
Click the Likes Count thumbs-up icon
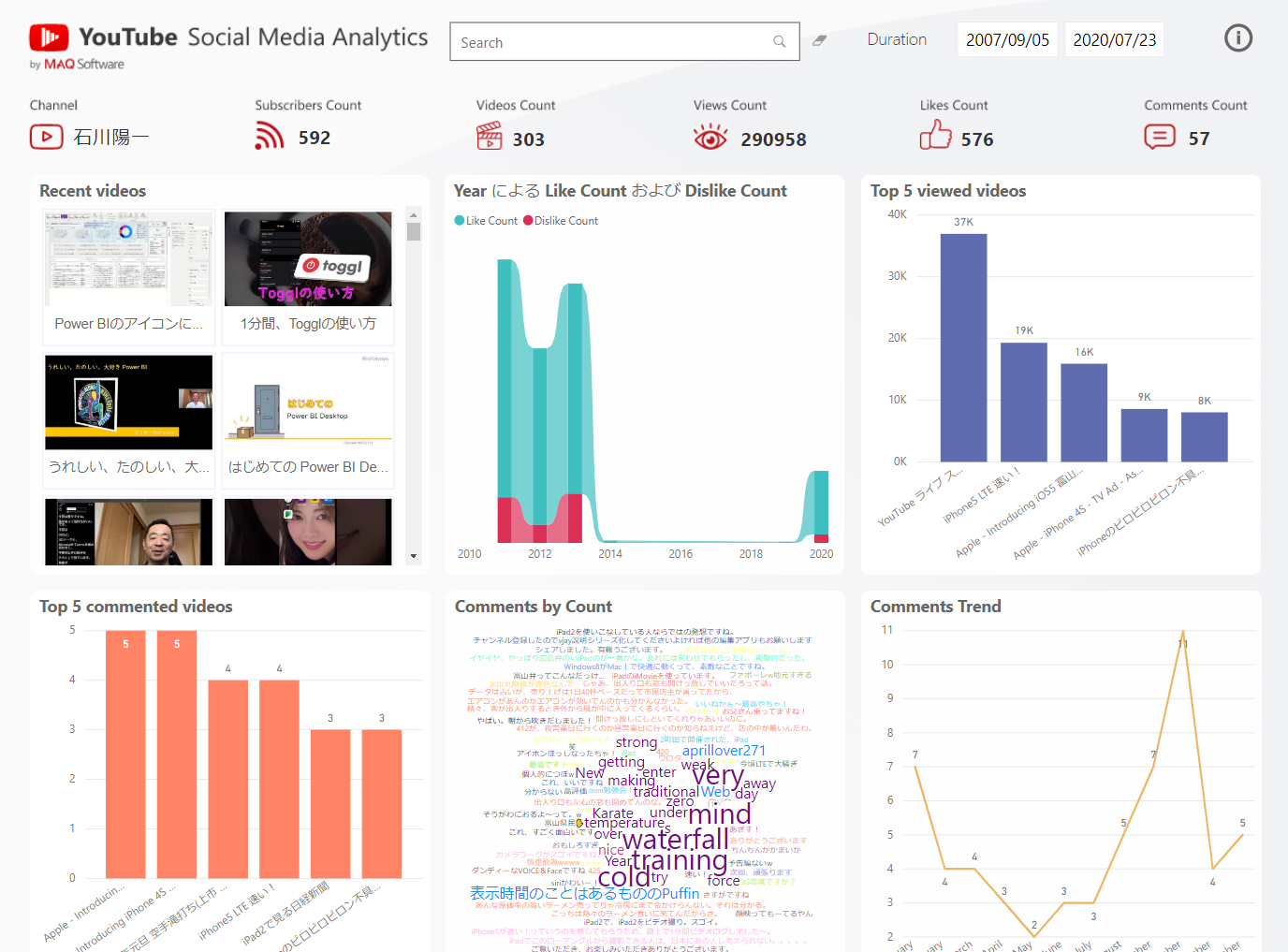(935, 136)
